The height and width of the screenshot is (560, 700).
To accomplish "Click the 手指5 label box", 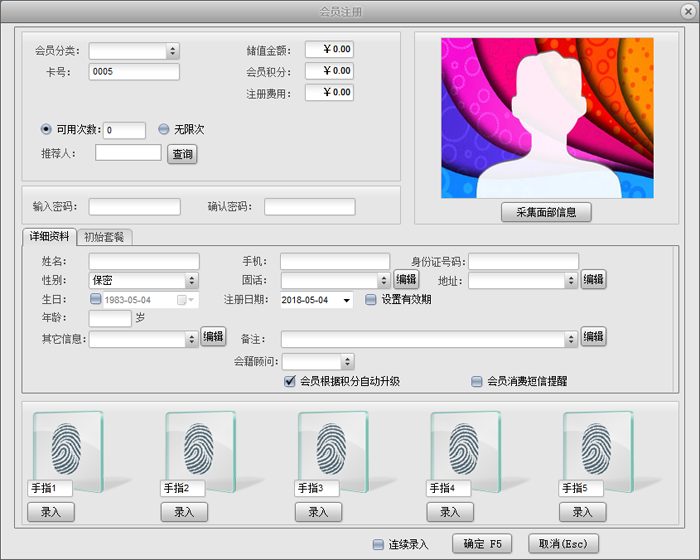I will [x=581, y=488].
